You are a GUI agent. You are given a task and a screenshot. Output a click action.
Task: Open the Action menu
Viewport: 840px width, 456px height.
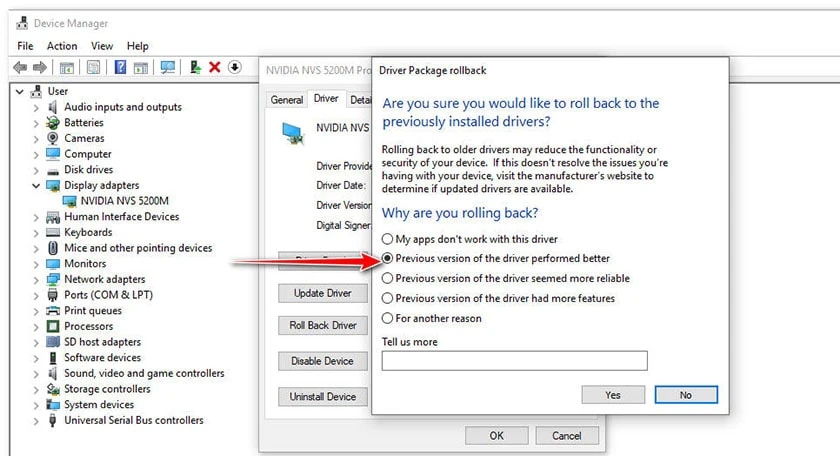click(62, 46)
